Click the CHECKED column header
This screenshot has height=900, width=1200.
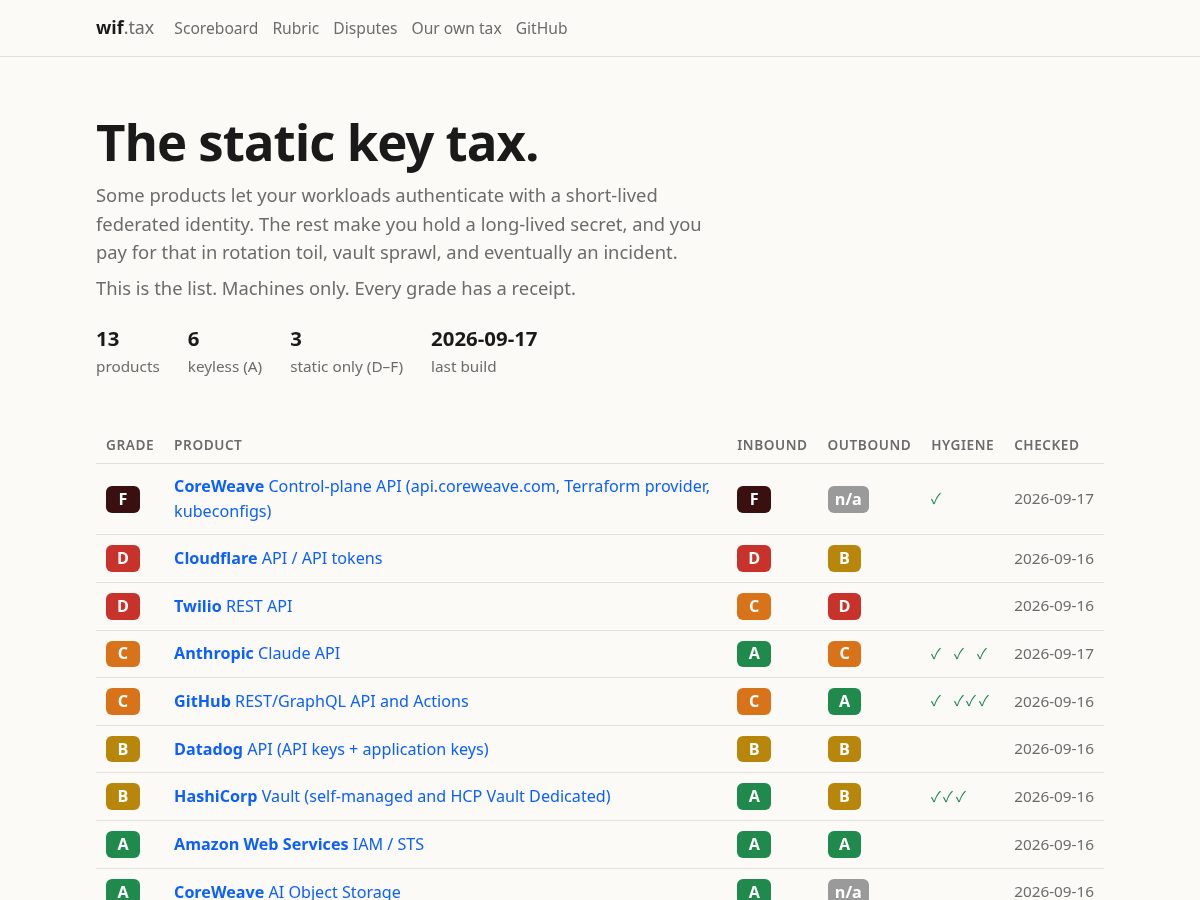click(1046, 445)
